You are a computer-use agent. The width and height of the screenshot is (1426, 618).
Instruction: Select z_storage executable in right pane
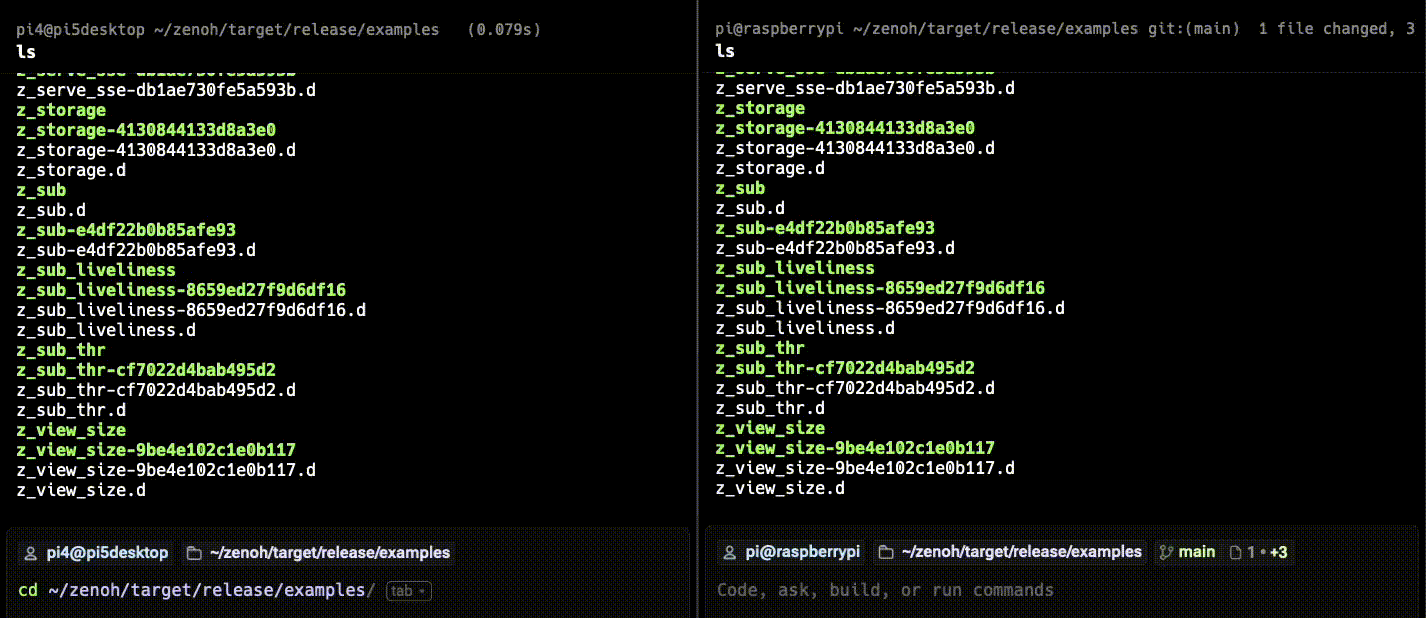tap(760, 108)
